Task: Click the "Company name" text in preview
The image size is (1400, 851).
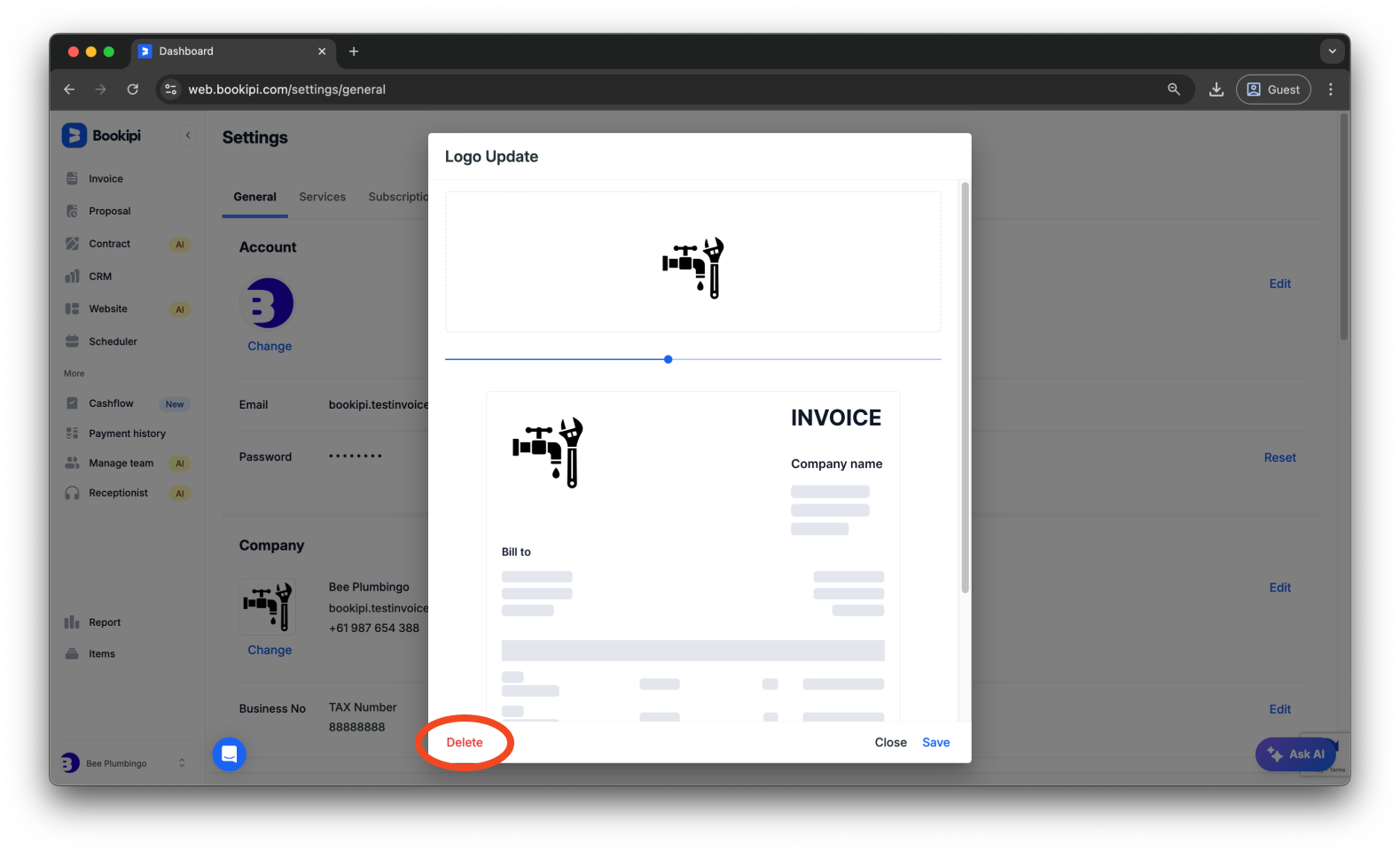Action: 836,464
